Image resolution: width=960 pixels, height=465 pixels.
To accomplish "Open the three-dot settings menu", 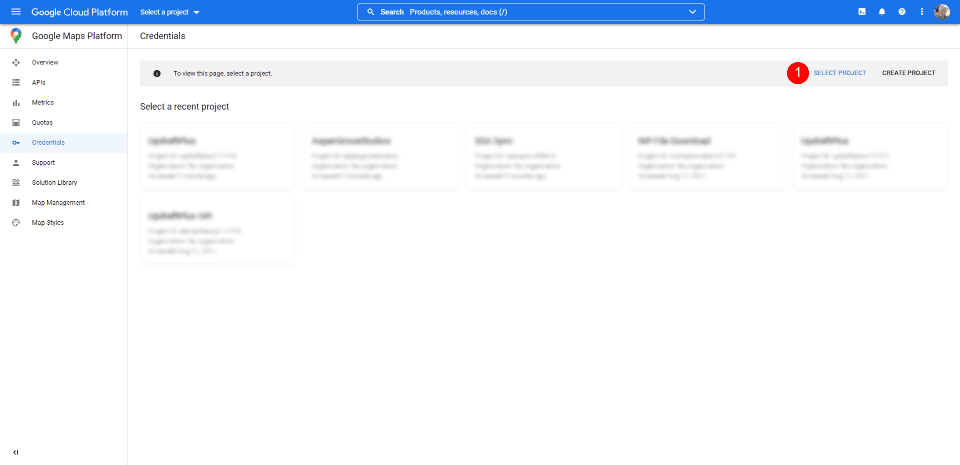I will coord(921,12).
